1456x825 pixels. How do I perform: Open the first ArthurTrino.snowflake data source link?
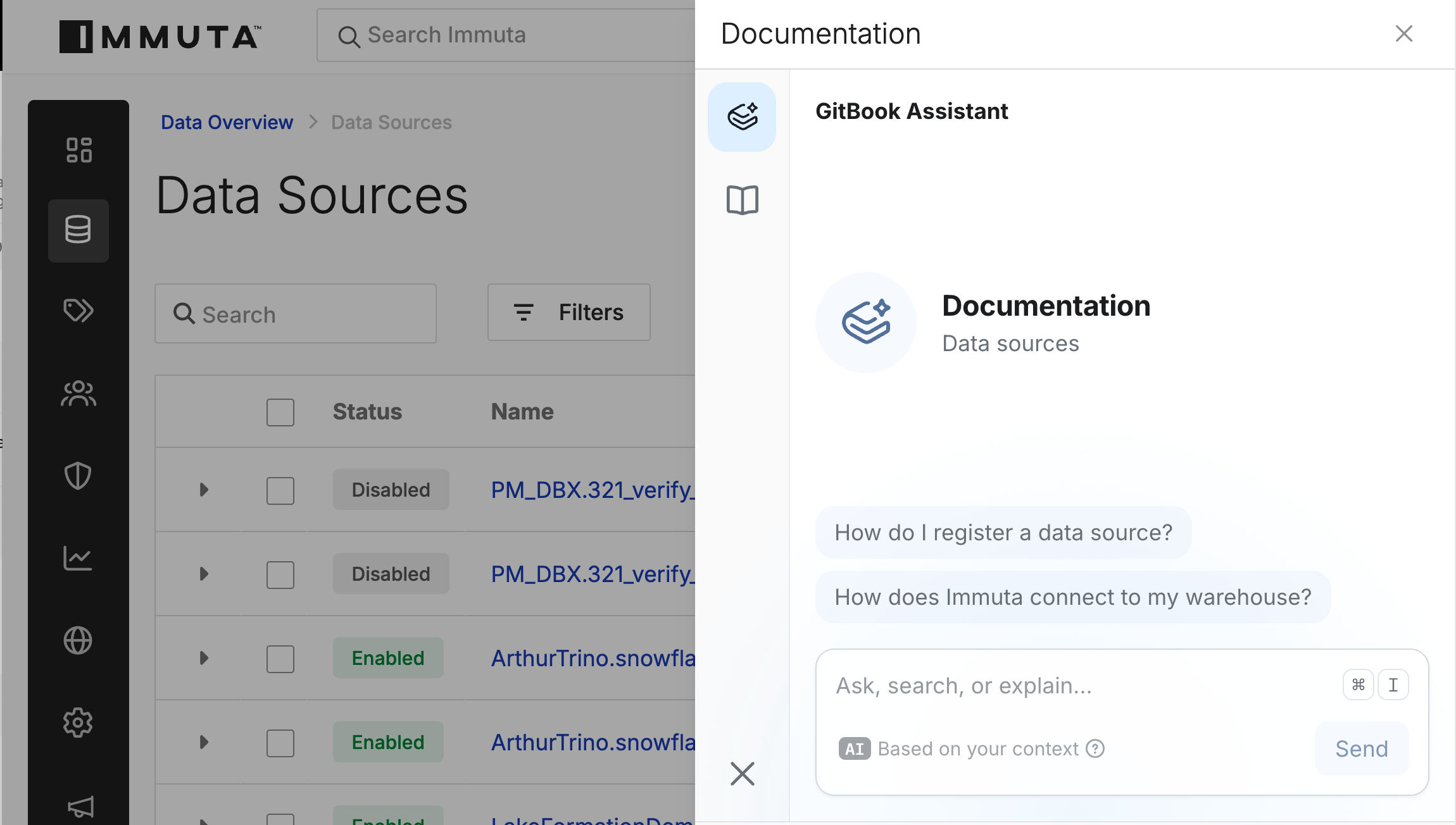coord(593,658)
